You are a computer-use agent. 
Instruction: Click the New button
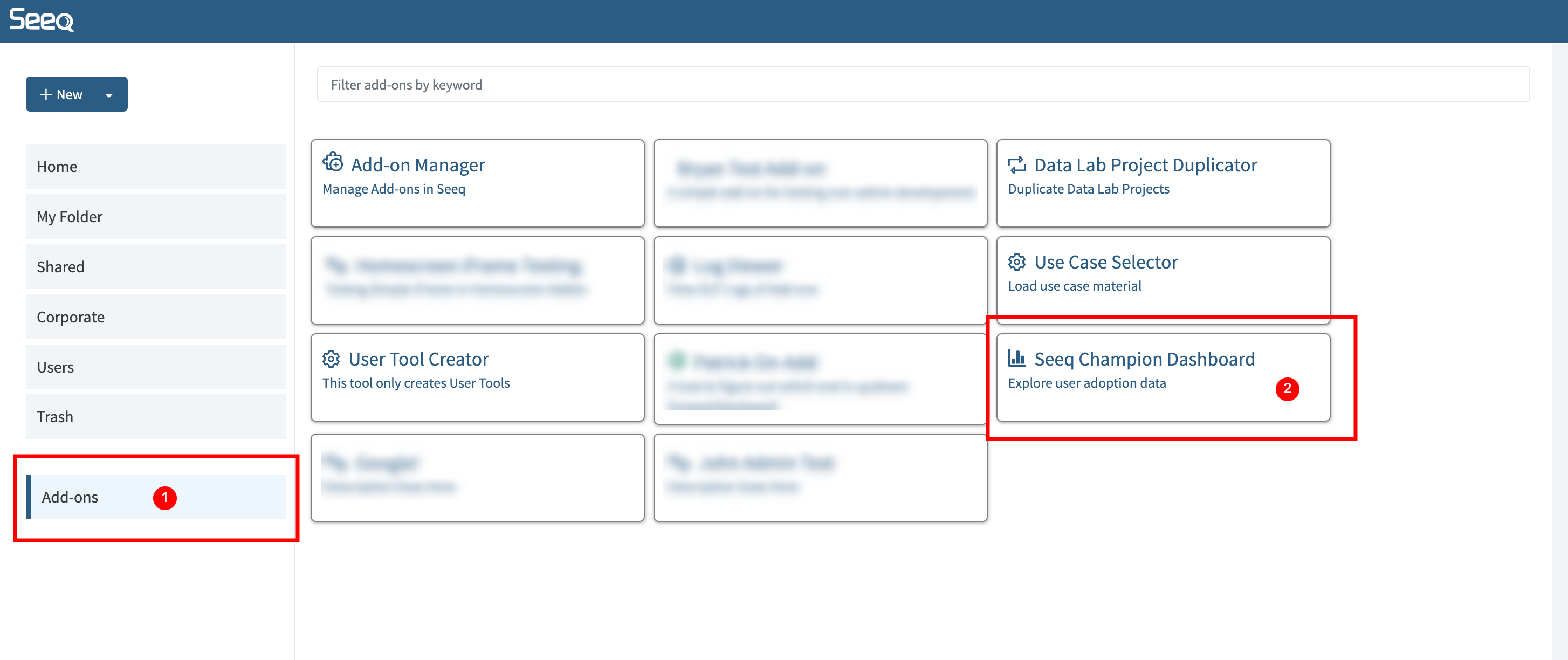coord(77,94)
